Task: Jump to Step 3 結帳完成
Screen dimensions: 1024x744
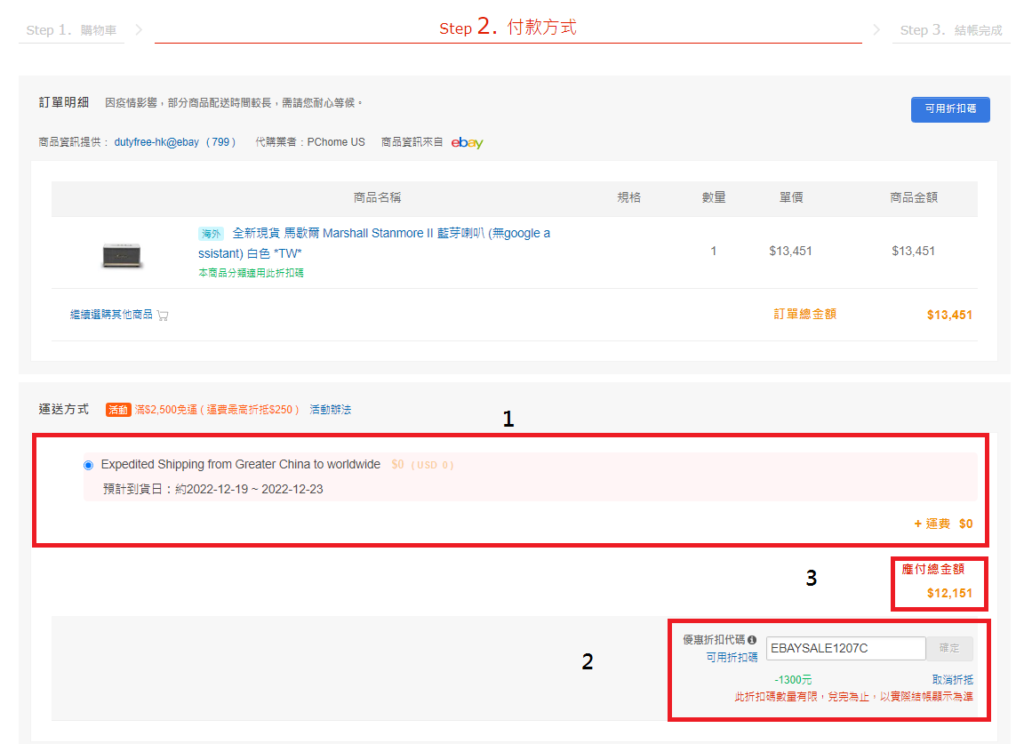Action: click(950, 30)
